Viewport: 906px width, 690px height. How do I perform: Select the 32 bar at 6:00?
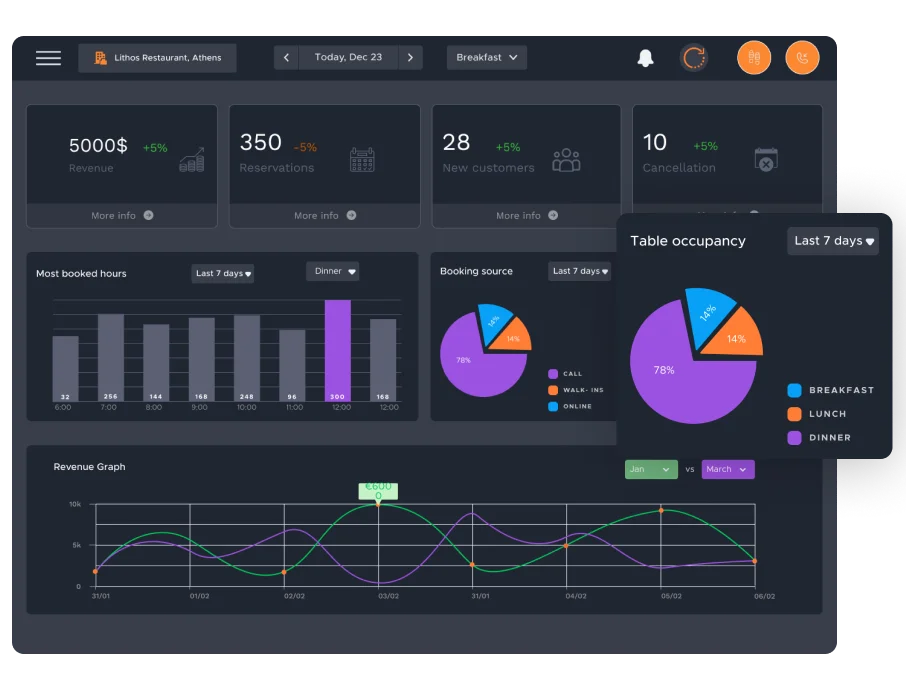tap(65, 368)
